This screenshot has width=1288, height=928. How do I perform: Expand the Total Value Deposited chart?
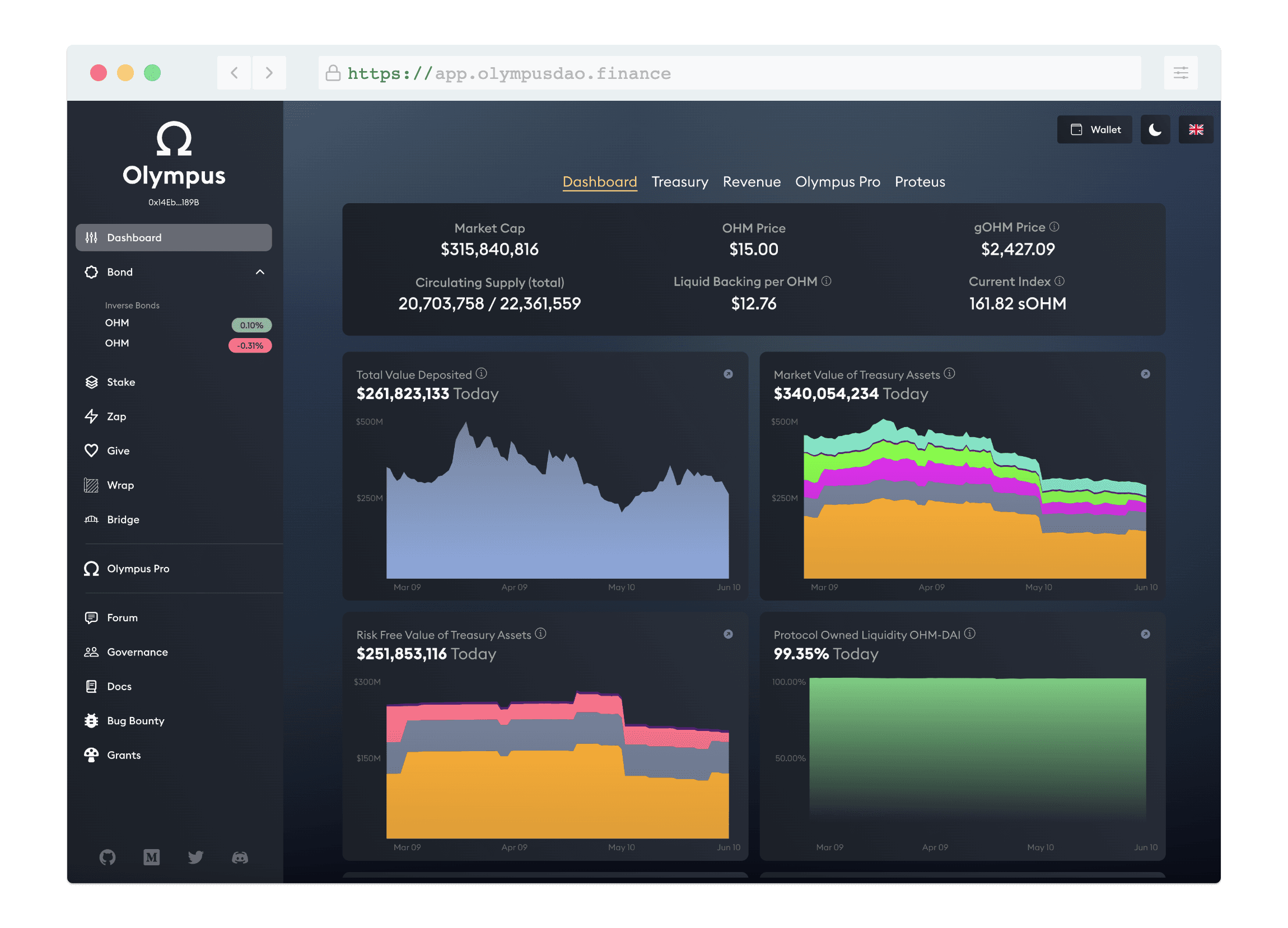(x=728, y=374)
